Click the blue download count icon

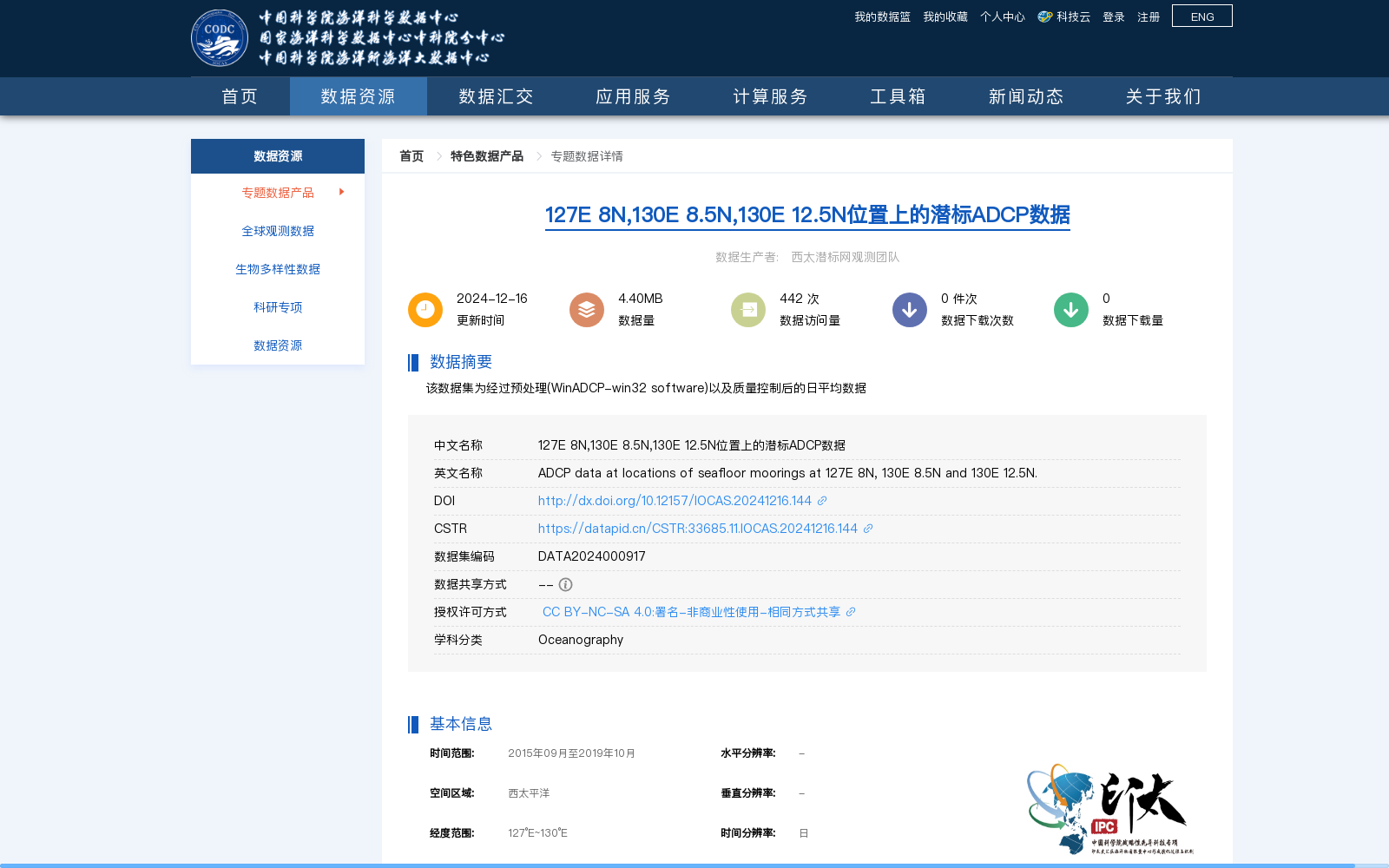[x=910, y=310]
